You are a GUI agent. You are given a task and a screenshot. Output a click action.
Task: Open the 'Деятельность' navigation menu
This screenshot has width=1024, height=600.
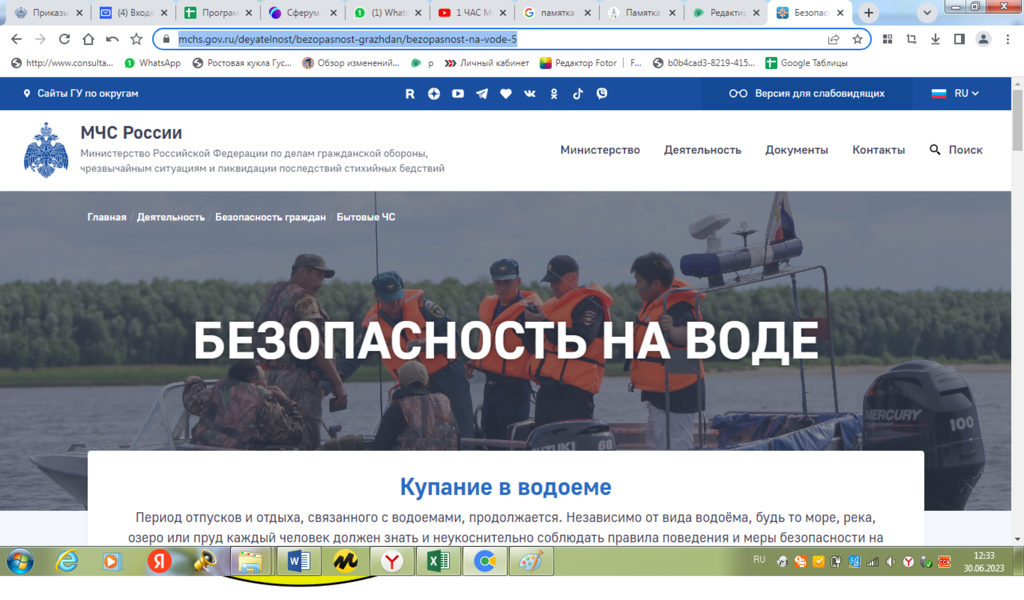(702, 150)
